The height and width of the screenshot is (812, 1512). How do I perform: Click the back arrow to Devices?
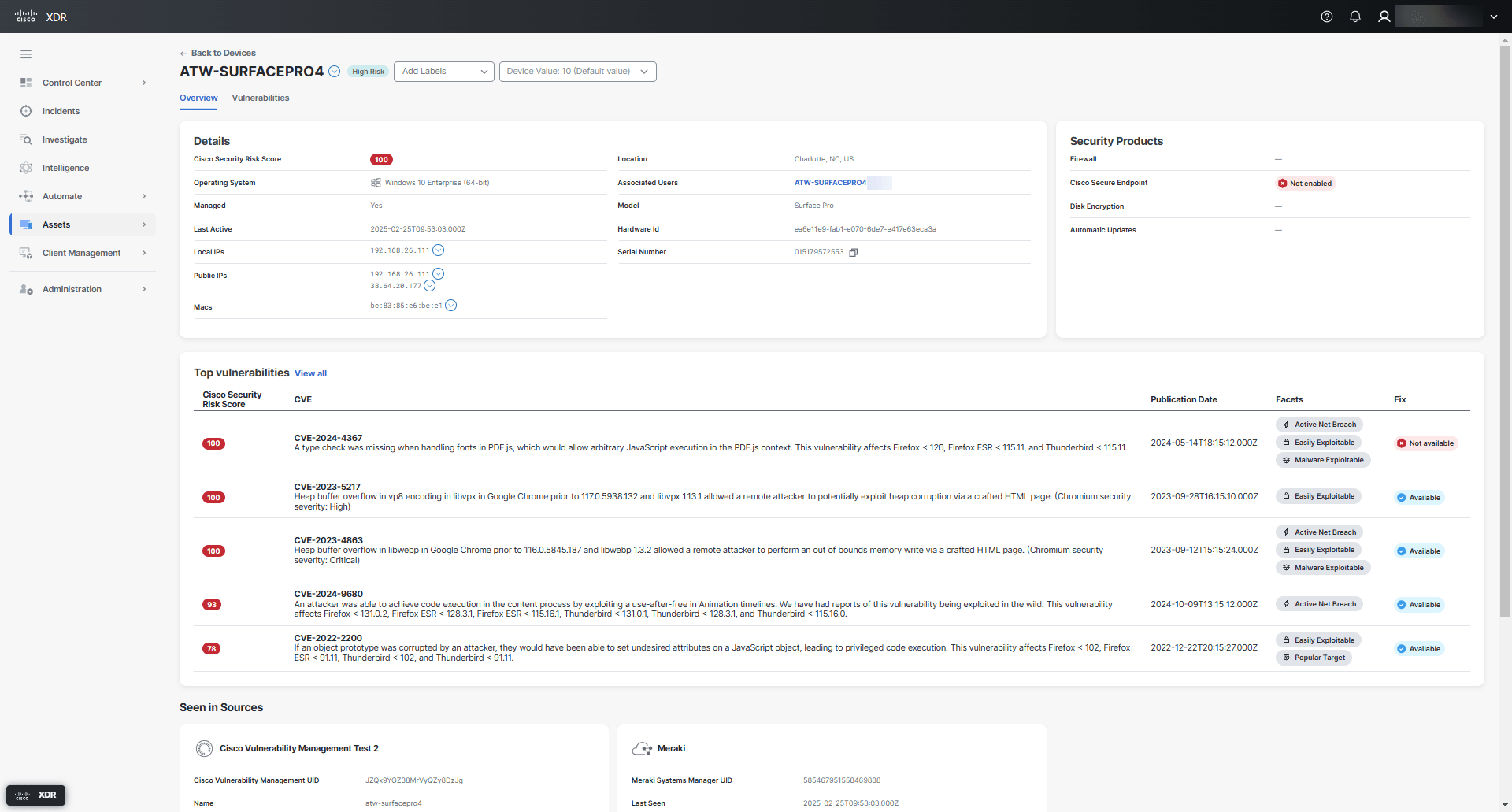click(x=183, y=54)
